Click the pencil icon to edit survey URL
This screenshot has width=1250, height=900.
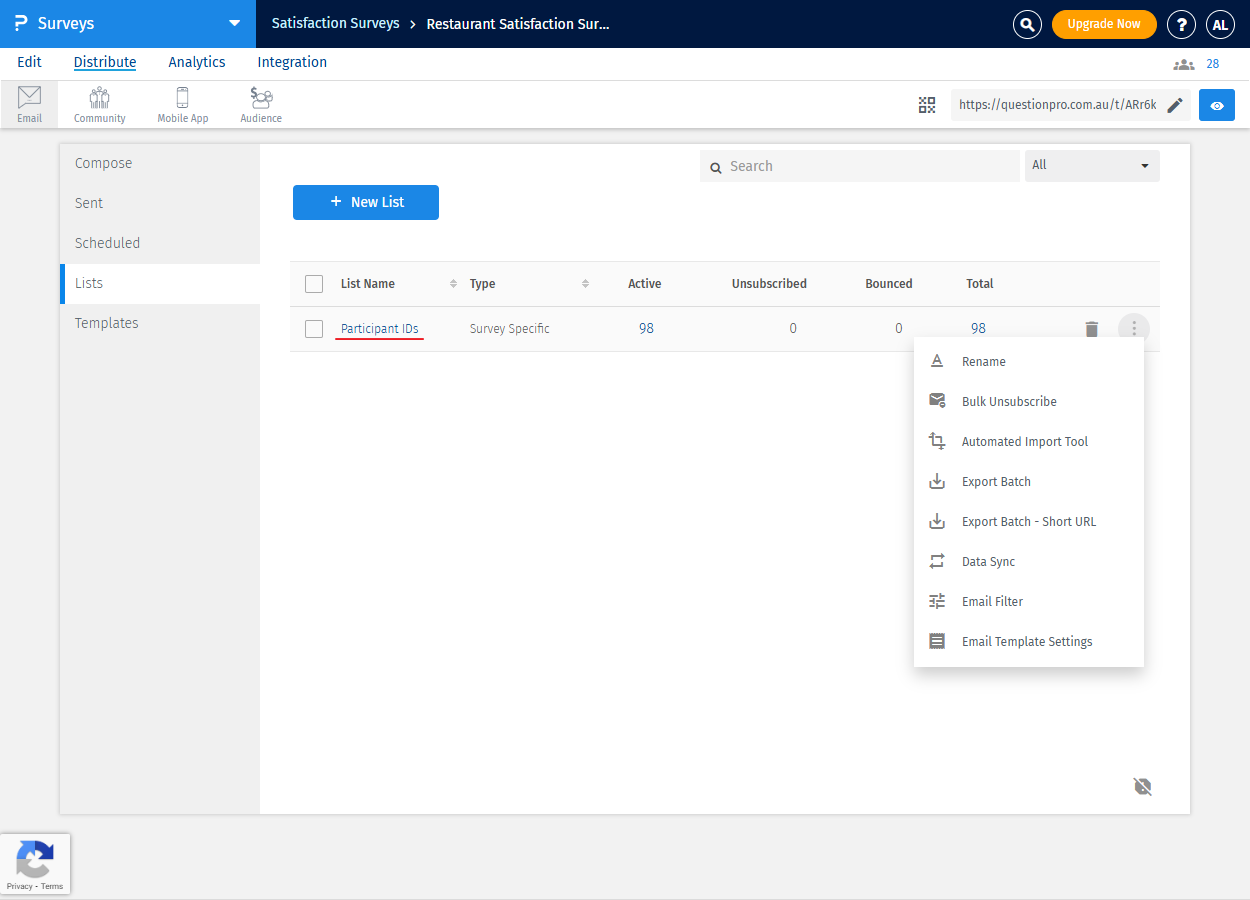(1175, 105)
